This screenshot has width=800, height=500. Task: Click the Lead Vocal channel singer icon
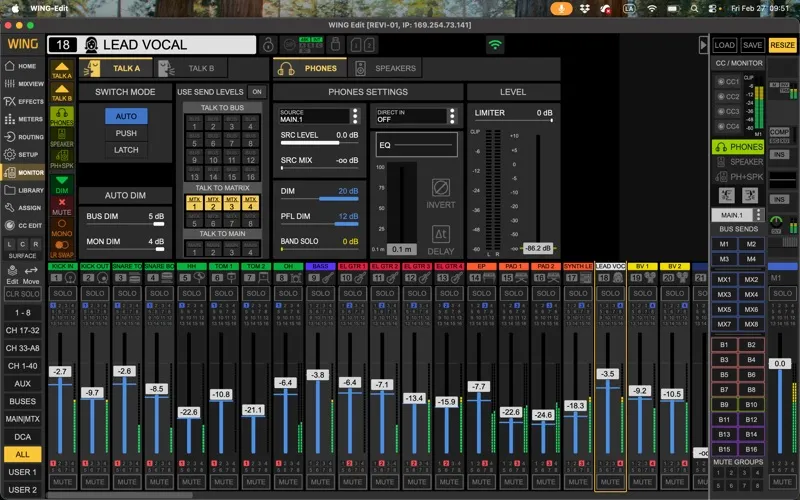[91, 45]
